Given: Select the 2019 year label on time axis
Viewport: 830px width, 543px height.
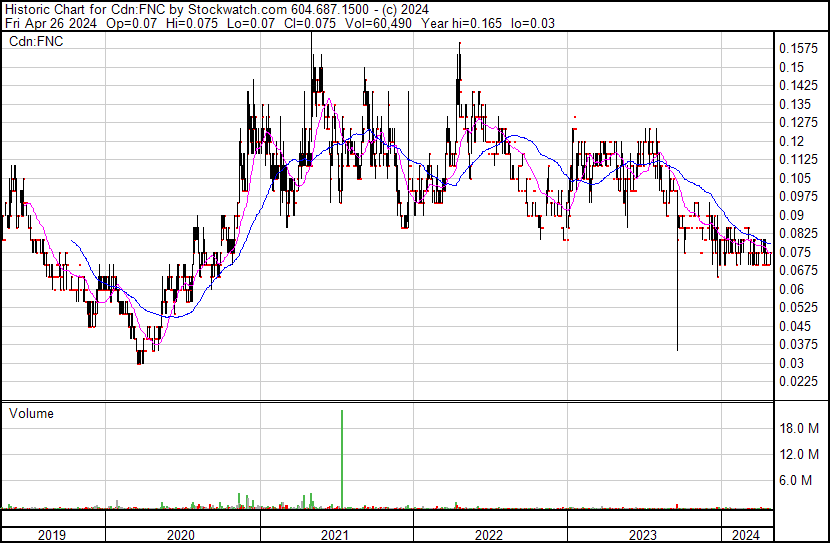Looking at the screenshot, I should (52, 535).
